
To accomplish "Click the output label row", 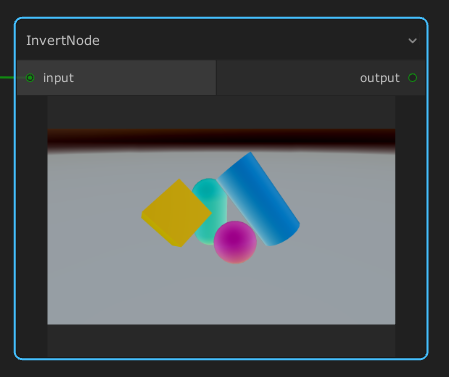I will pyautogui.click(x=321, y=78).
